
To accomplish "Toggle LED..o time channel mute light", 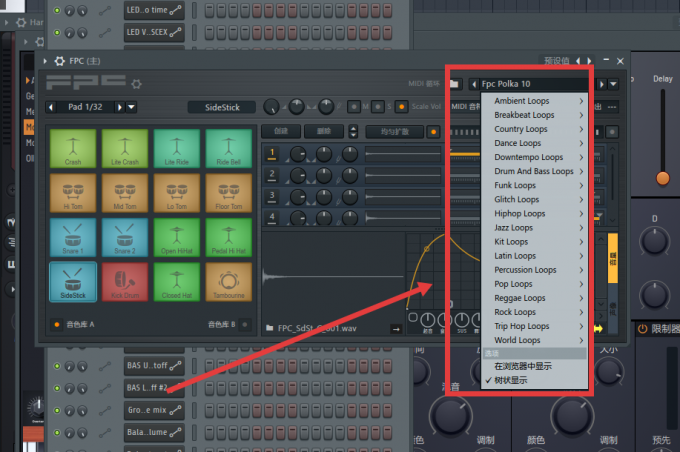I will click(57, 10).
